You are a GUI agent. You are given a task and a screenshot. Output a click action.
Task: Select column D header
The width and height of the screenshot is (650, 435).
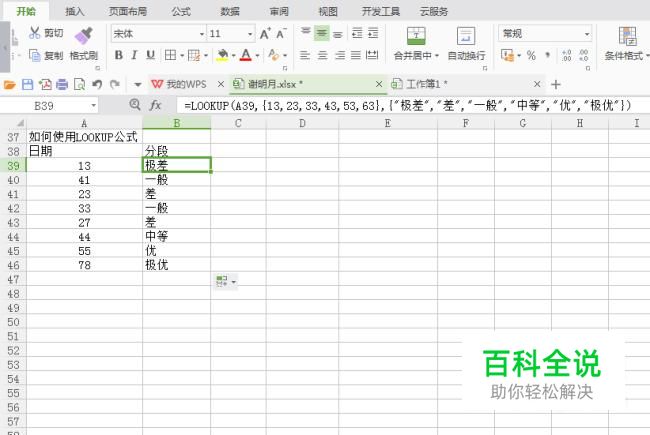pyautogui.click(x=302, y=123)
